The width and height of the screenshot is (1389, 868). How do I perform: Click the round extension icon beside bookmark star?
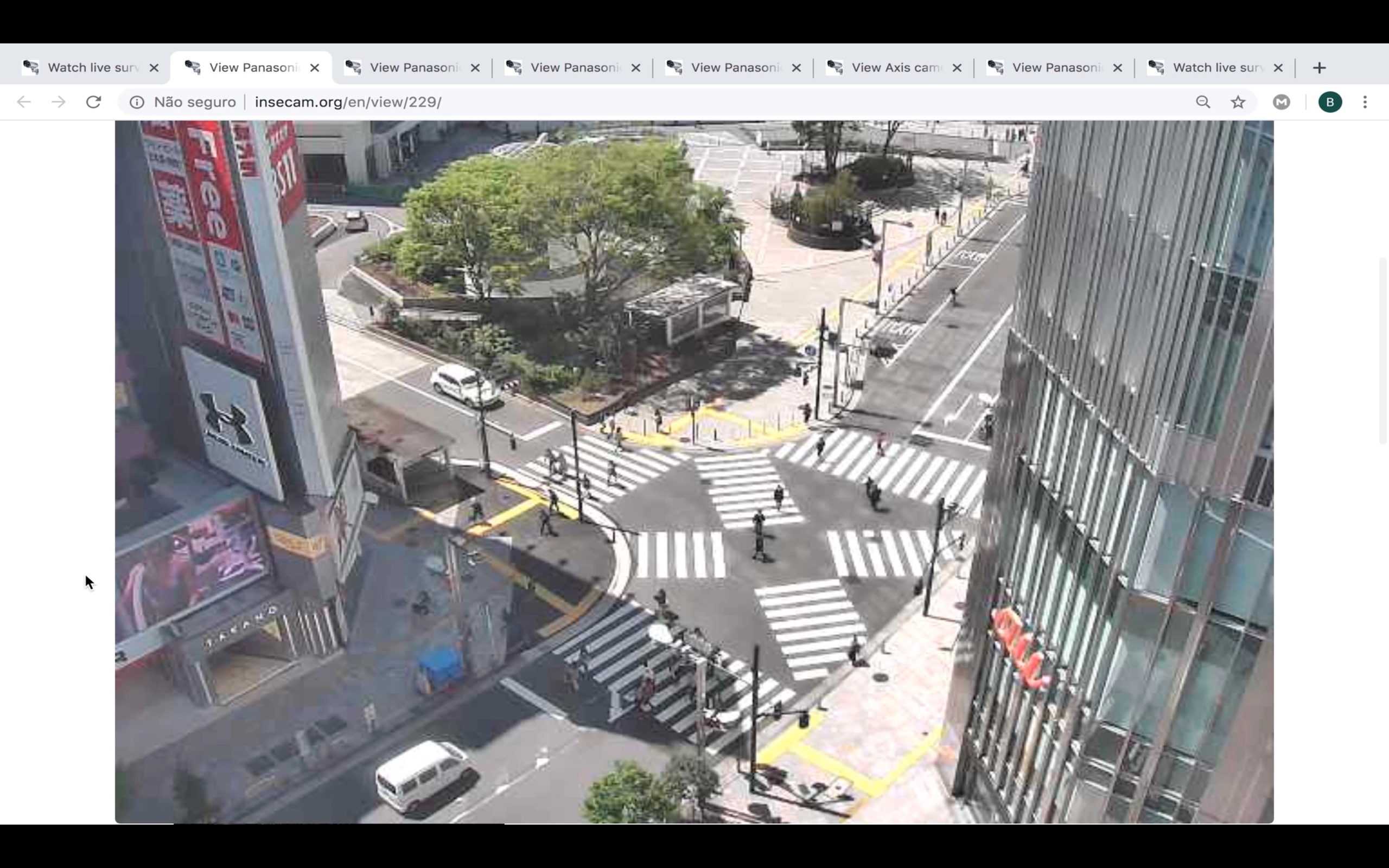(1281, 102)
